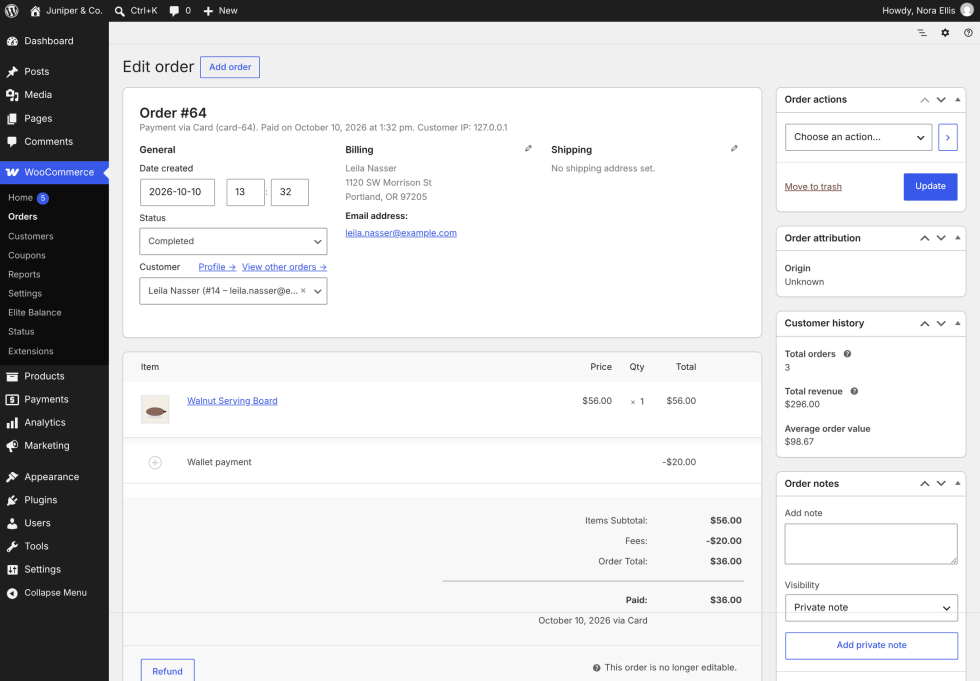Open the Walnut Serving Board product link

pyautogui.click(x=232, y=401)
